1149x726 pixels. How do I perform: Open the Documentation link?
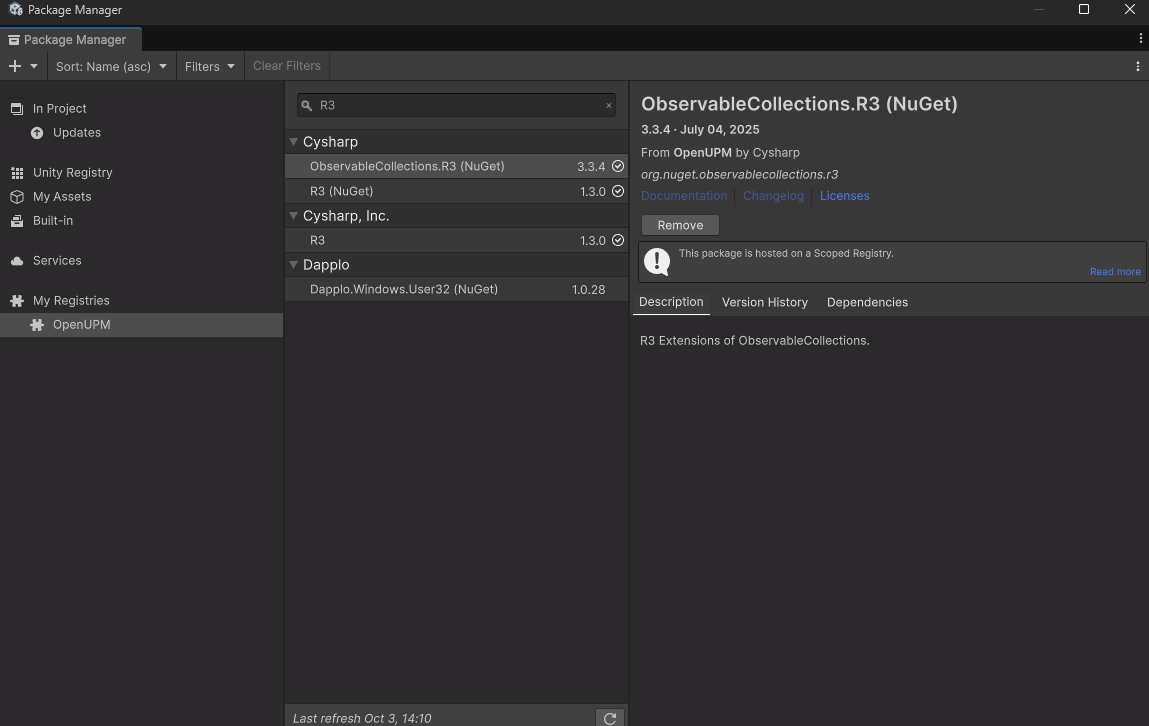click(684, 196)
